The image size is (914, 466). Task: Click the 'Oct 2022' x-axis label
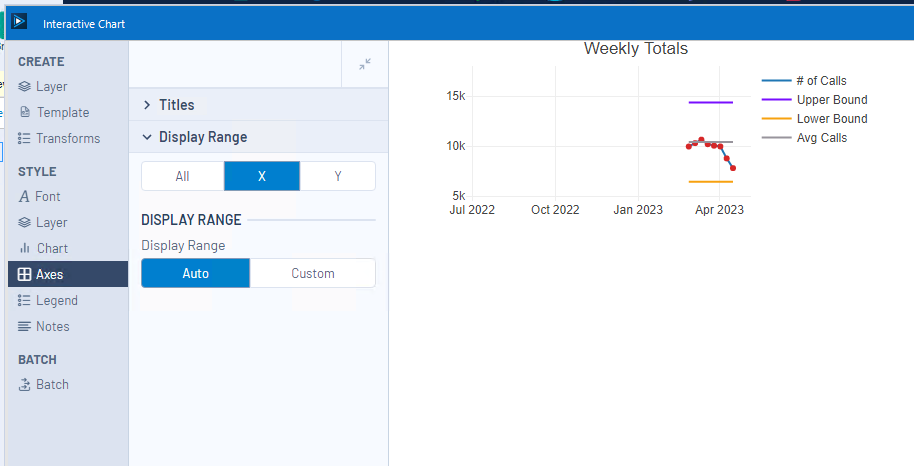[x=555, y=210]
